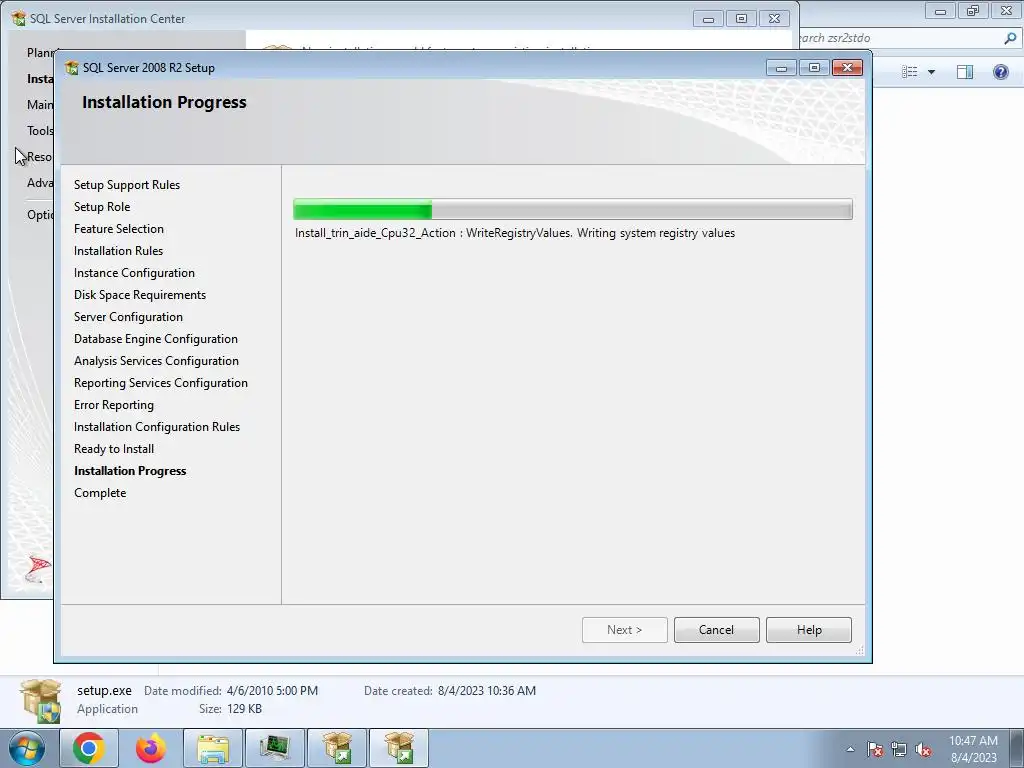The height and width of the screenshot is (768, 1024).
Task: Open Windows Start menu orb
Action: click(27, 748)
